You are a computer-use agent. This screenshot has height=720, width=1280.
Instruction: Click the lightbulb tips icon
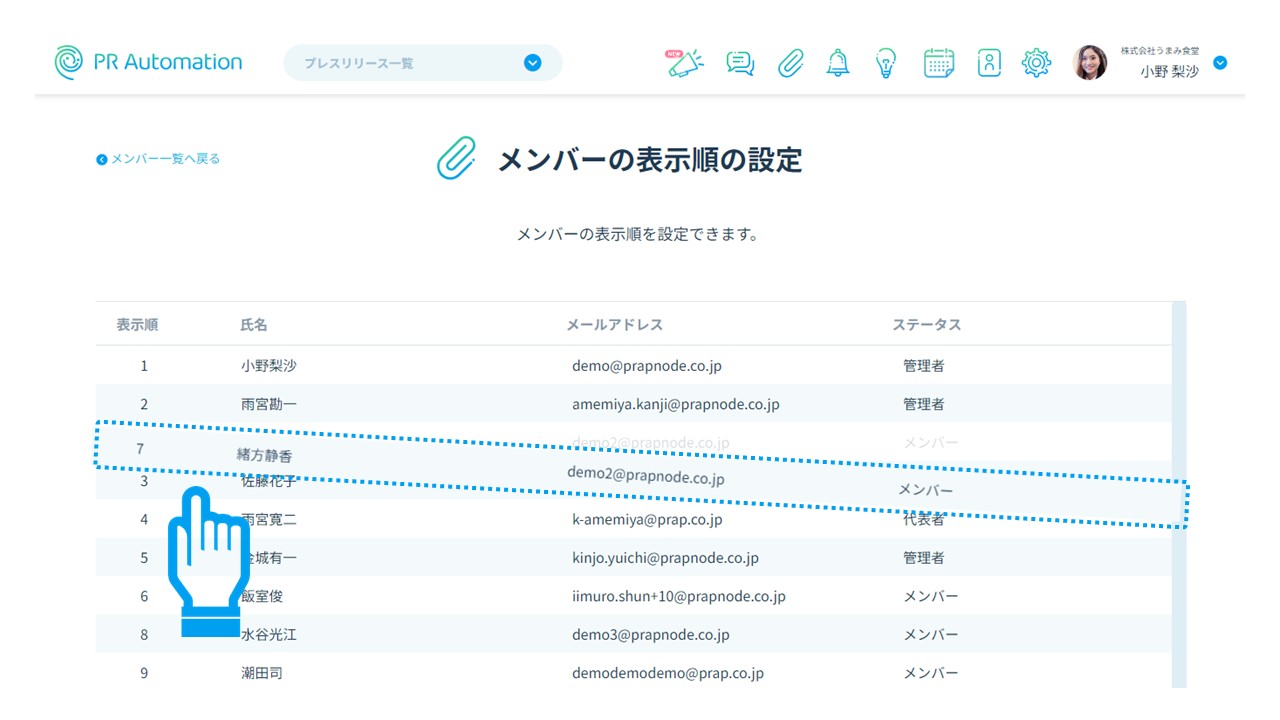click(x=885, y=63)
